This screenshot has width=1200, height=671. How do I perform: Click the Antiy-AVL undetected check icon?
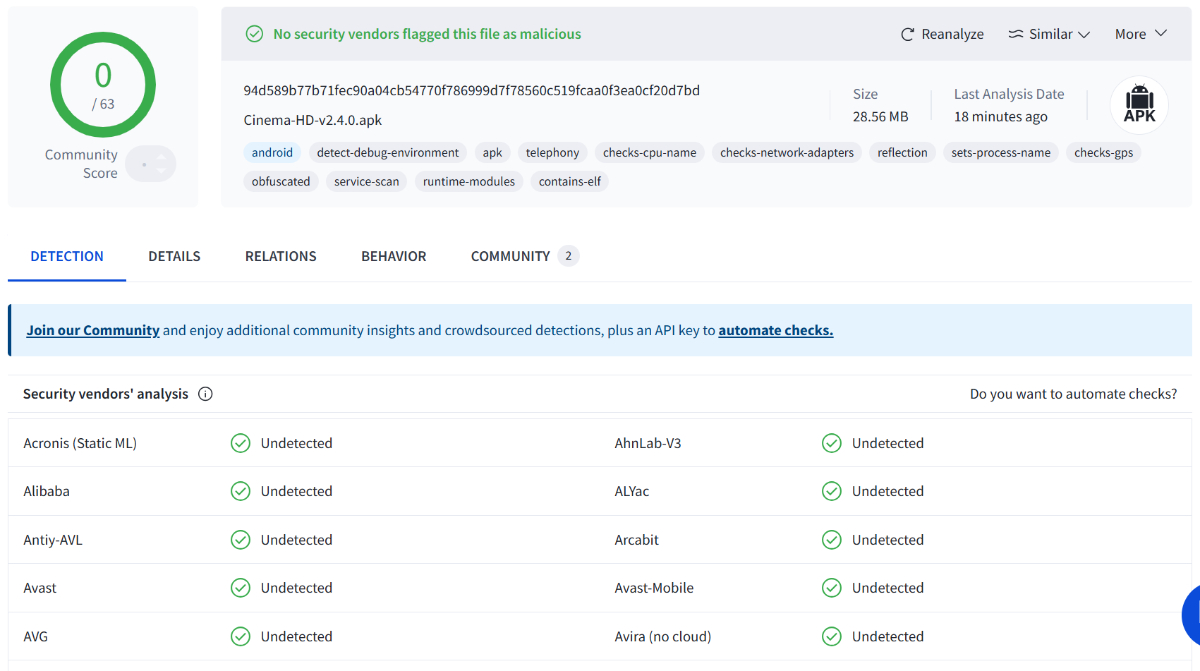coord(240,540)
